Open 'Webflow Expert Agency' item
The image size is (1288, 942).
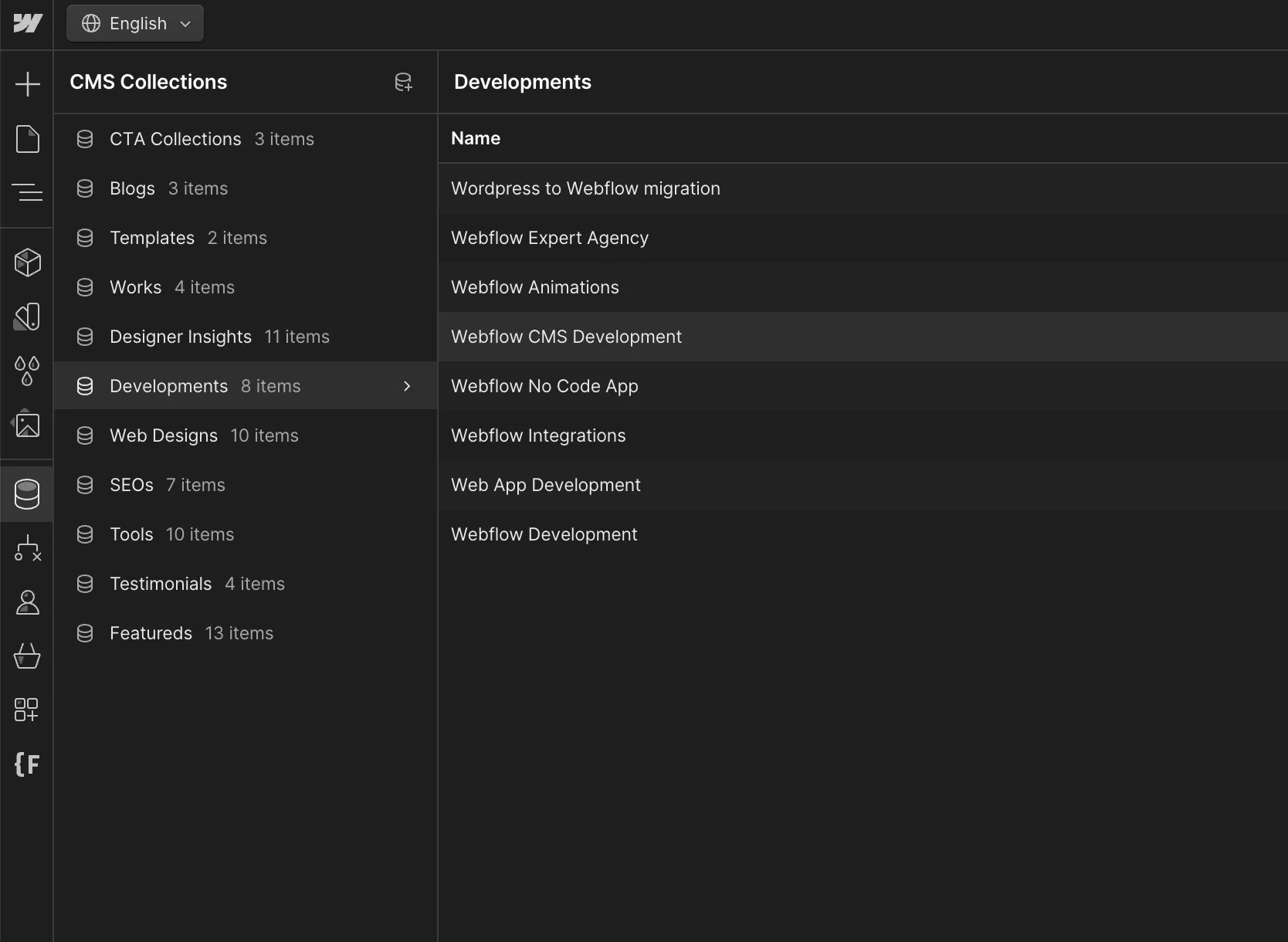[x=863, y=238]
